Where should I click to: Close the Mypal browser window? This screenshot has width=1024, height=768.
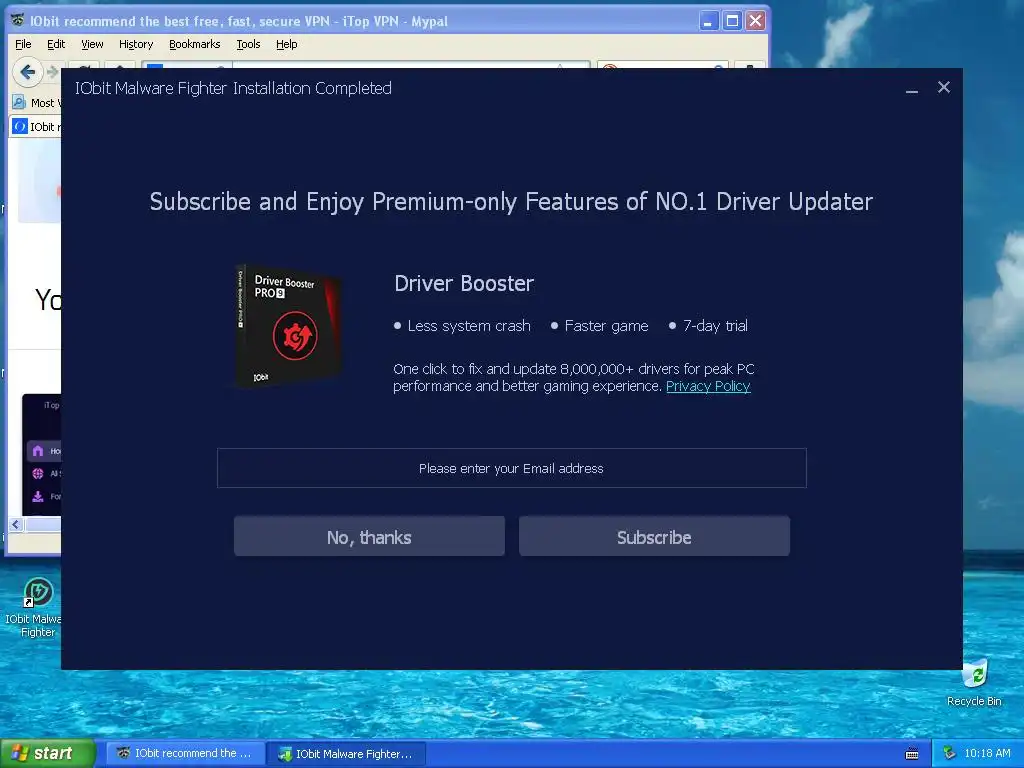756,21
